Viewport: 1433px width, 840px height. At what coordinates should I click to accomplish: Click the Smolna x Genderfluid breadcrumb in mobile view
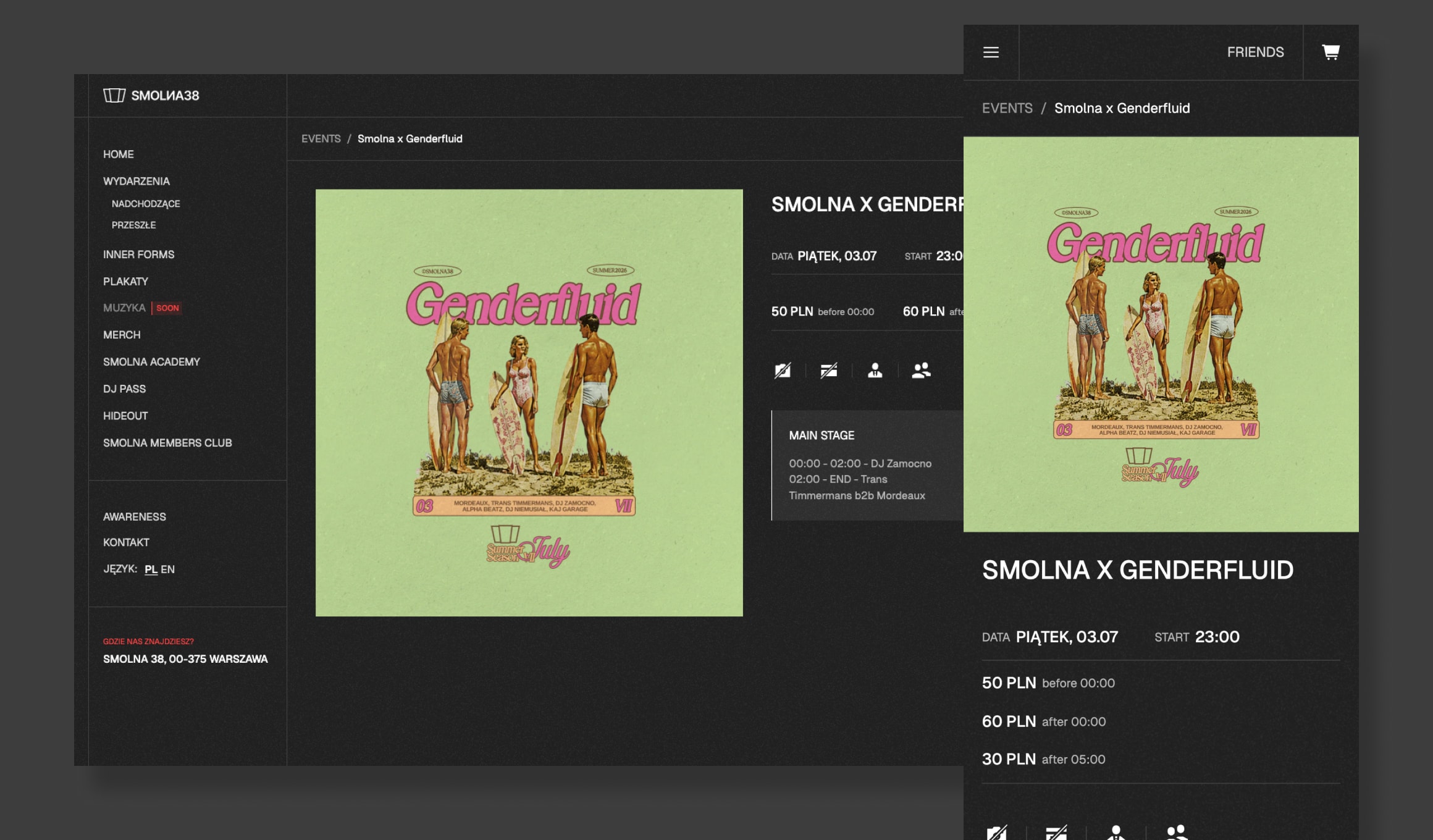point(1122,109)
